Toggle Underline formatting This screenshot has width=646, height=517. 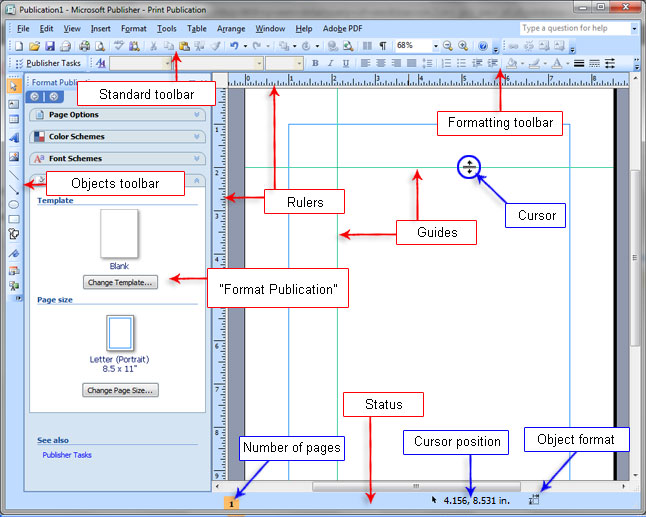pyautogui.click(x=346, y=63)
